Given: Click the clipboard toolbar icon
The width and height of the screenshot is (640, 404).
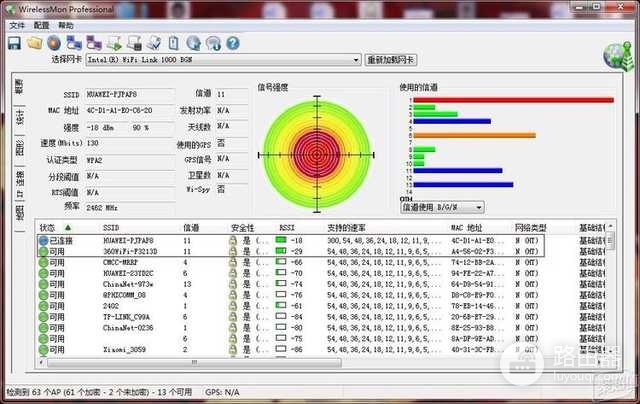Looking at the screenshot, I should click(174, 43).
